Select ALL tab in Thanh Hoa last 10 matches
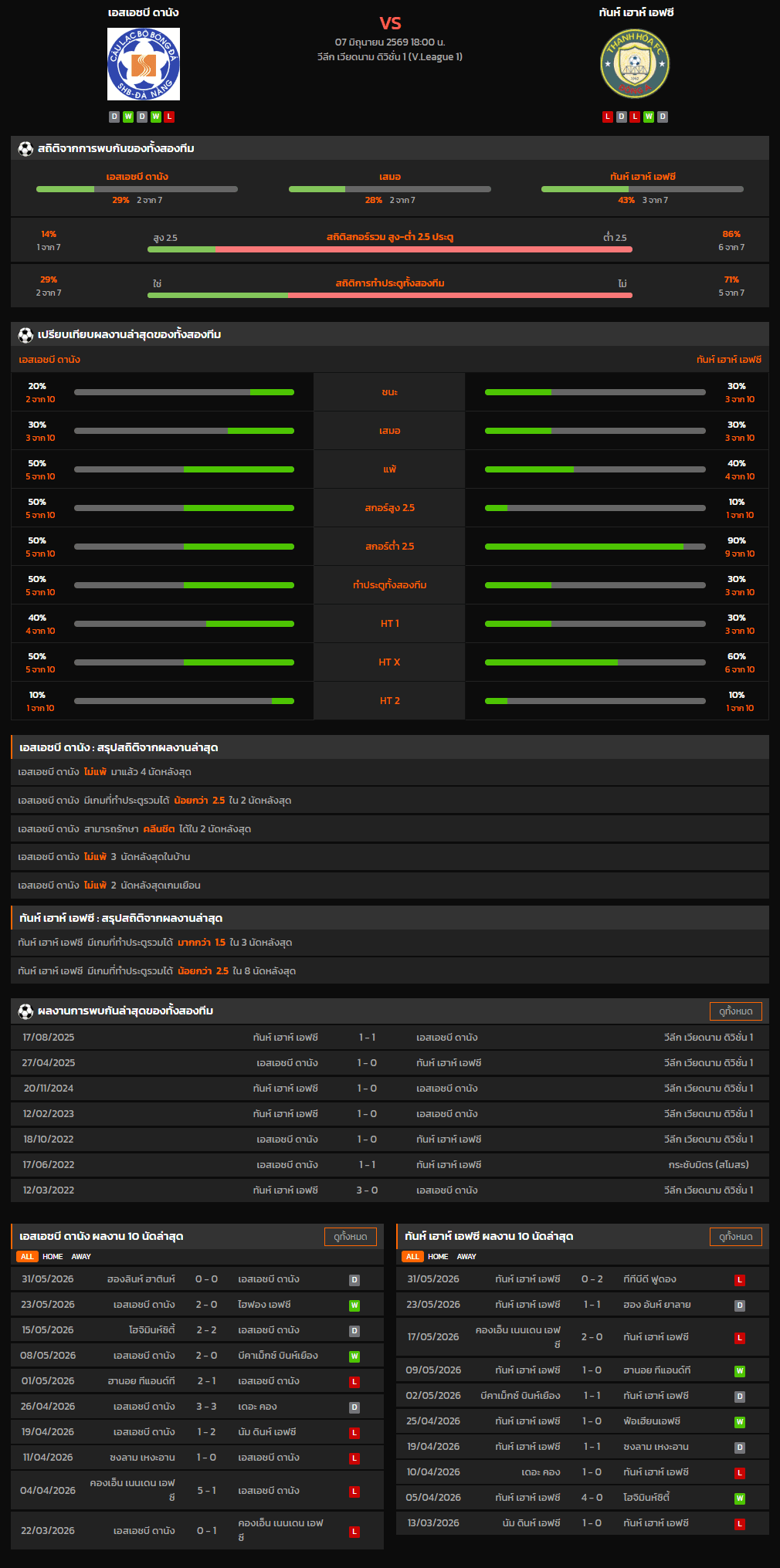Viewport: 780px width, 1568px height. pyautogui.click(x=412, y=1257)
